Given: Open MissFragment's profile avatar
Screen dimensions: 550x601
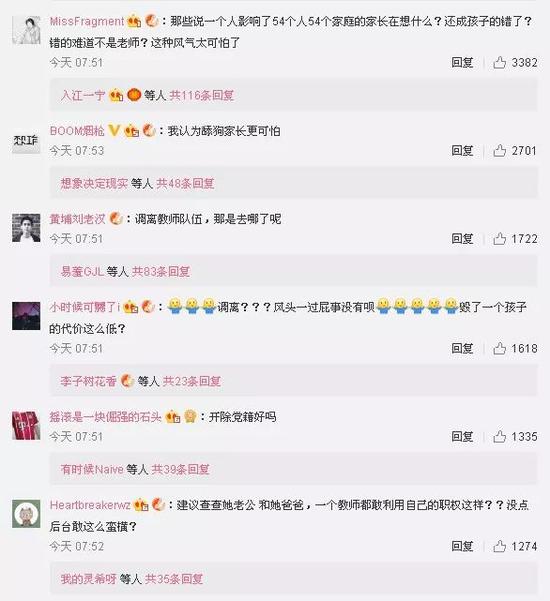Looking at the screenshot, I should [26, 30].
